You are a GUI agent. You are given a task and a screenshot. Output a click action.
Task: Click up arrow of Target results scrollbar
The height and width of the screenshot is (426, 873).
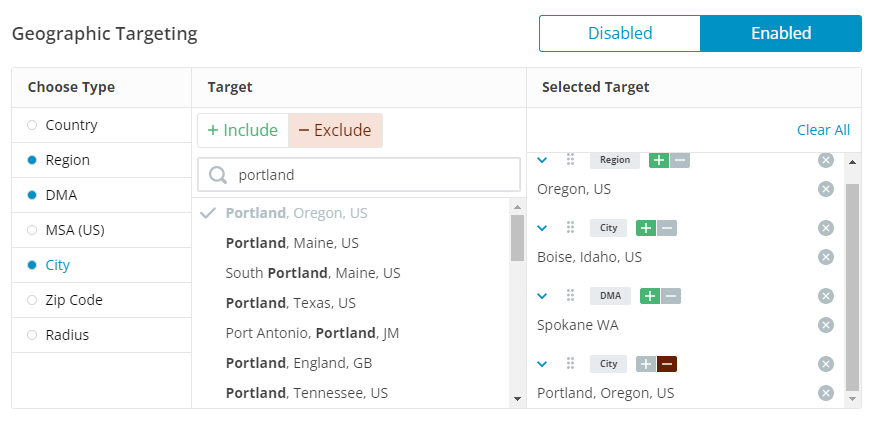click(x=517, y=207)
